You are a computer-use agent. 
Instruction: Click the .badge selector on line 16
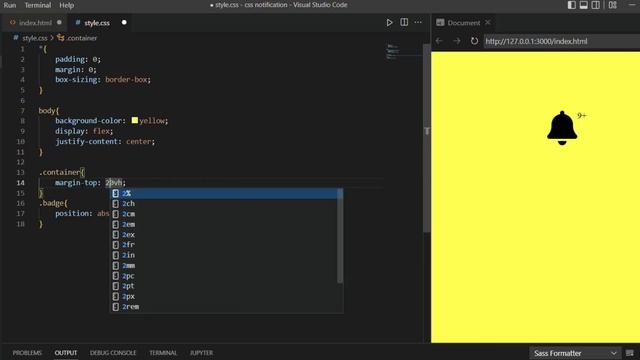pyautogui.click(x=52, y=203)
